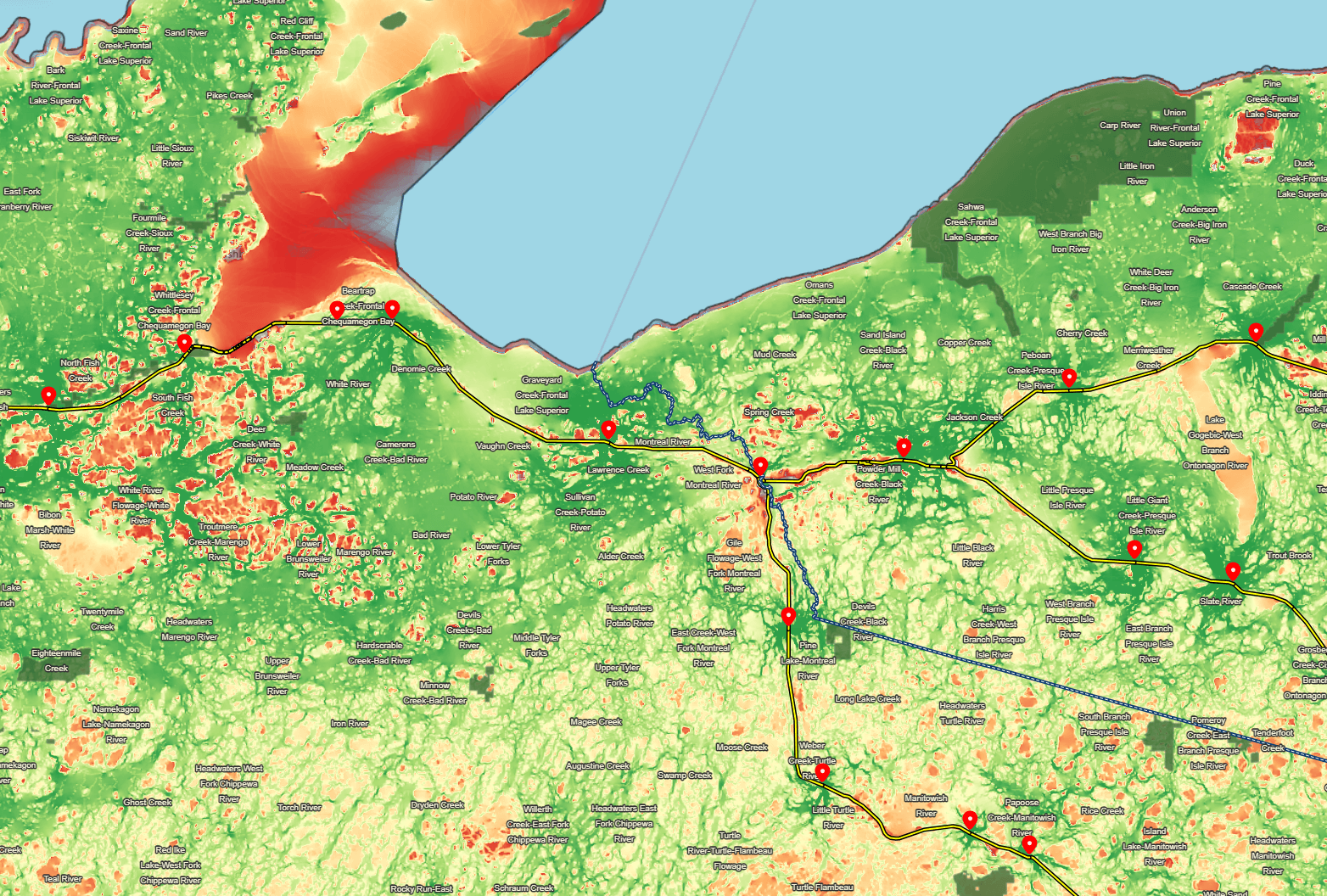The width and height of the screenshot is (1327, 896).
Task: Click the red pin above Slate River label
Action: pos(1233,572)
